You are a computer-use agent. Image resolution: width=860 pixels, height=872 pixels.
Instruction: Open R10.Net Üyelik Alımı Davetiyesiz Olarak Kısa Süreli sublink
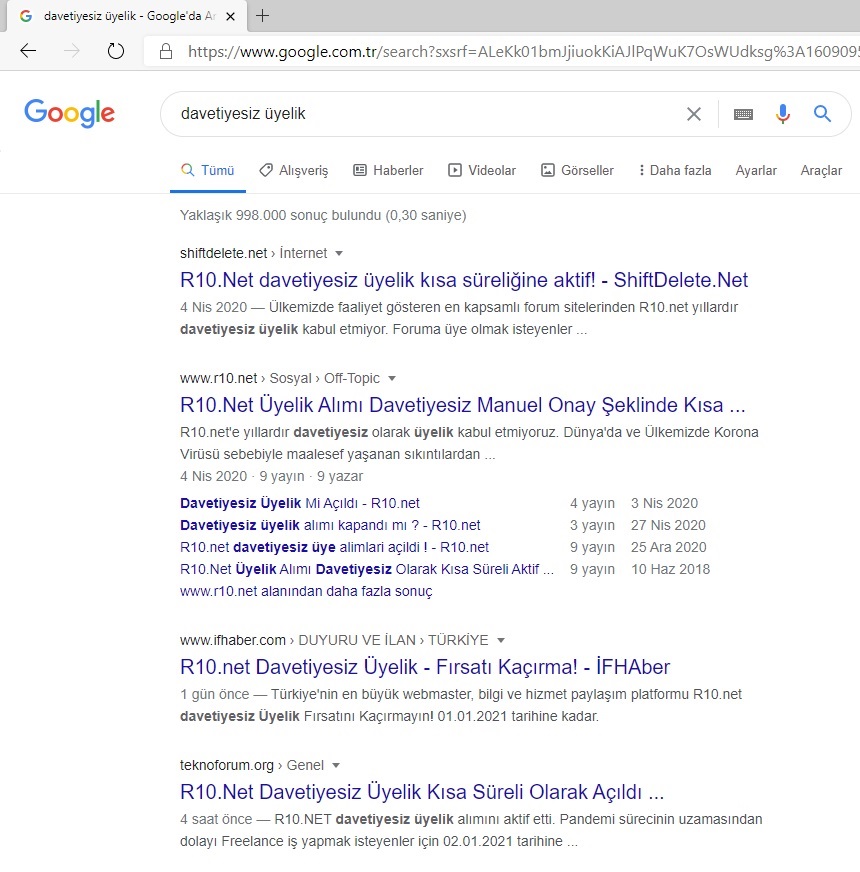pos(367,569)
